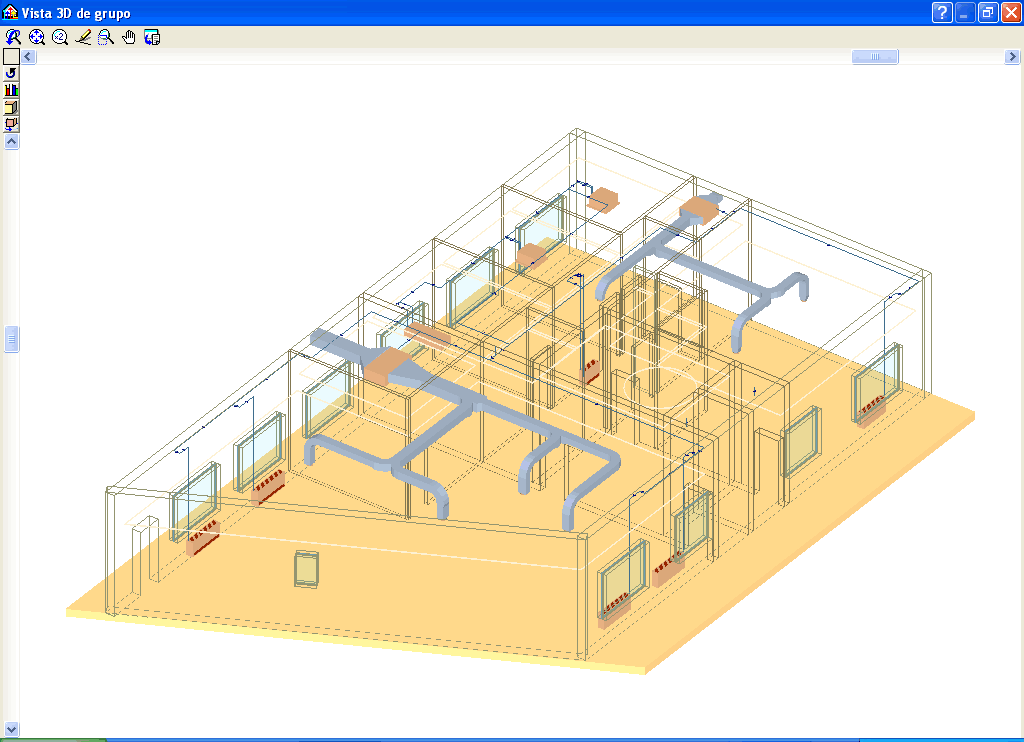Image resolution: width=1024 pixels, height=742 pixels.
Task: Restore the Vista 3D de grupo window
Action: (x=987, y=12)
